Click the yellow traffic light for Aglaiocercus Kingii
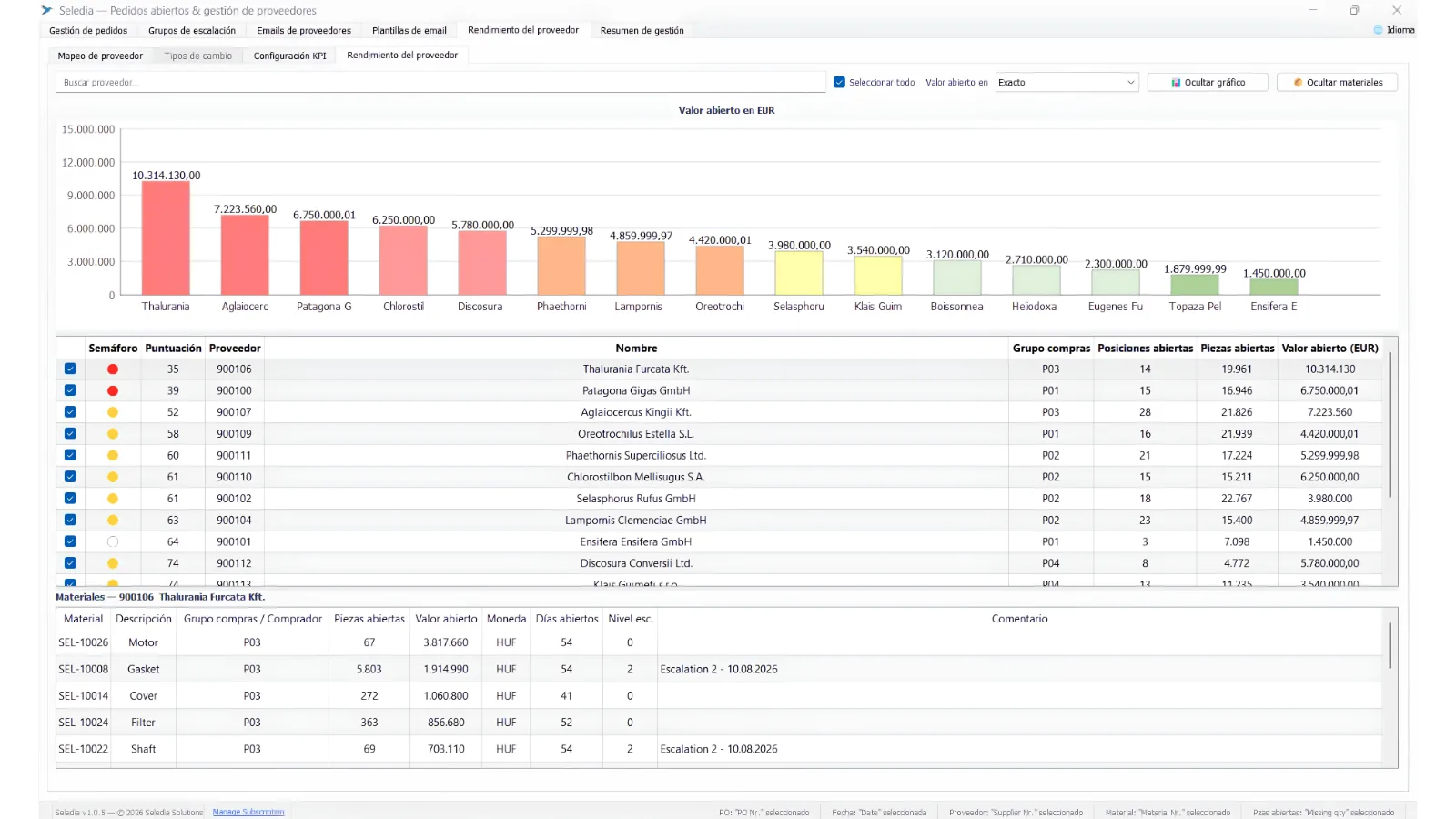 (x=113, y=412)
